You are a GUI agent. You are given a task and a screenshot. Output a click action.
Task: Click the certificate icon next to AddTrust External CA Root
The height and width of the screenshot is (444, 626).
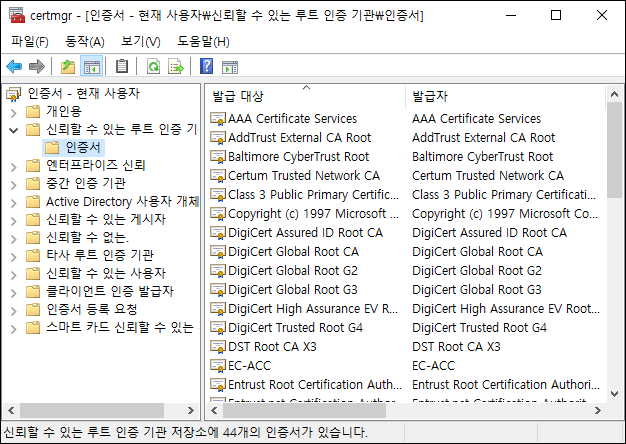[218, 138]
